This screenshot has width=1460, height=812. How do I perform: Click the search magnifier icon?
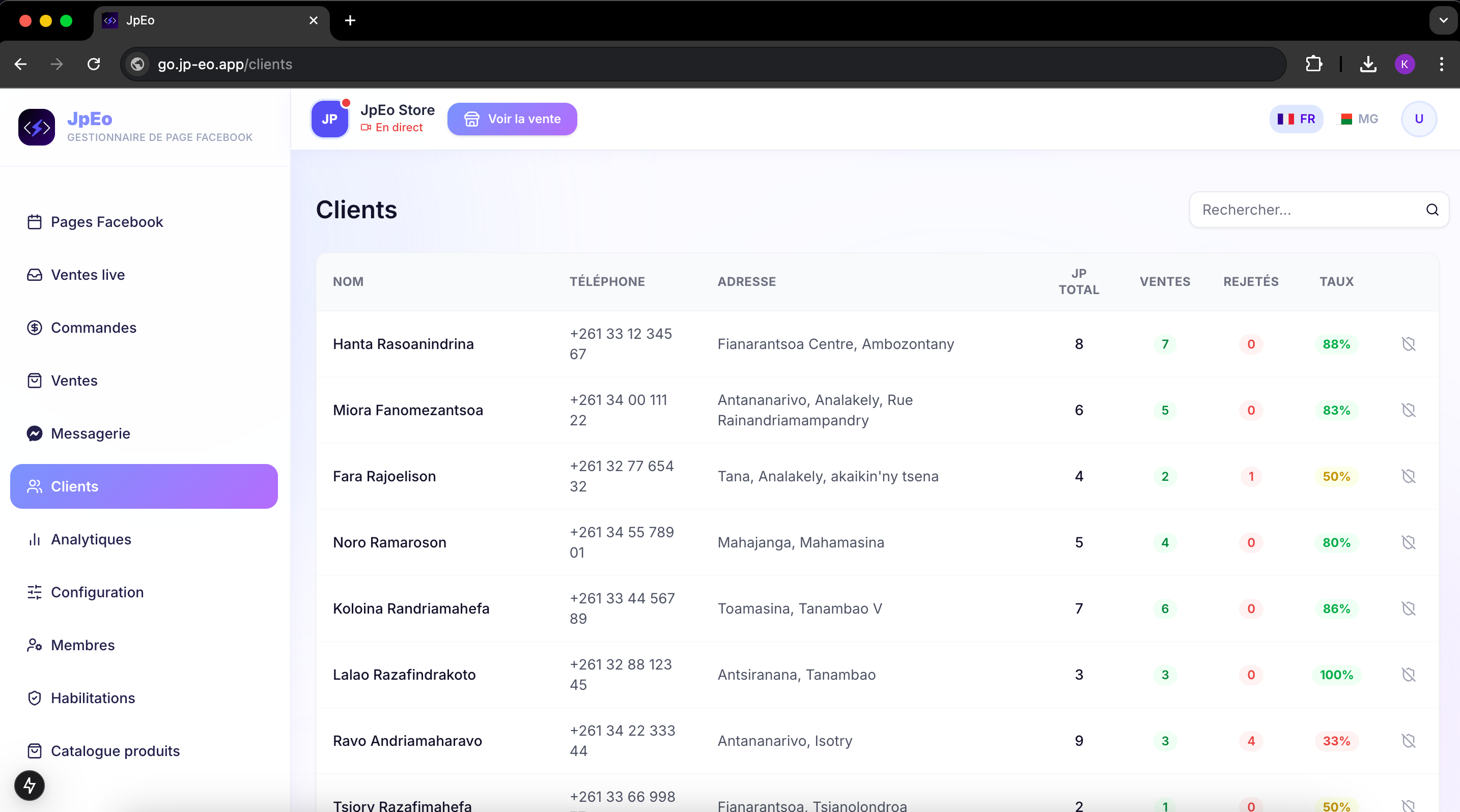pos(1432,210)
